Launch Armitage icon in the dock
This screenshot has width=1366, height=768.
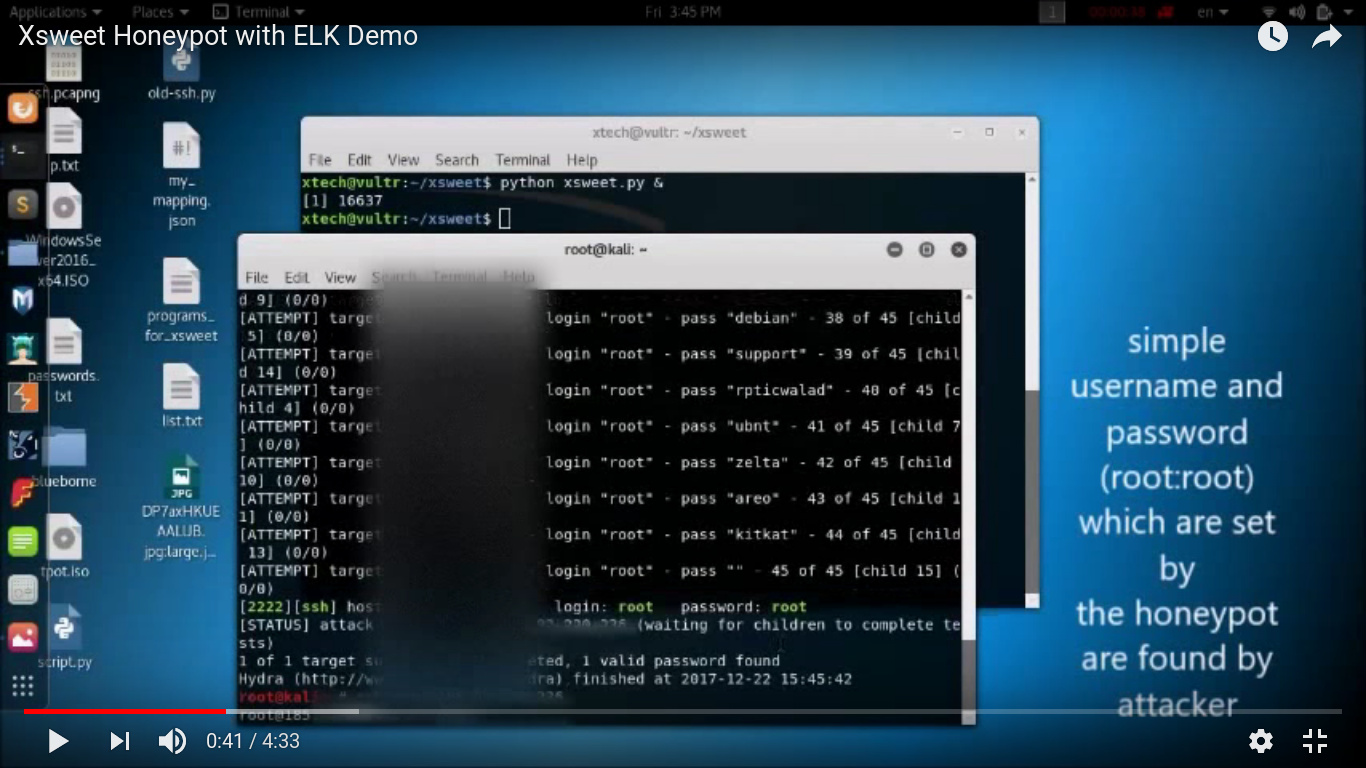click(22, 348)
